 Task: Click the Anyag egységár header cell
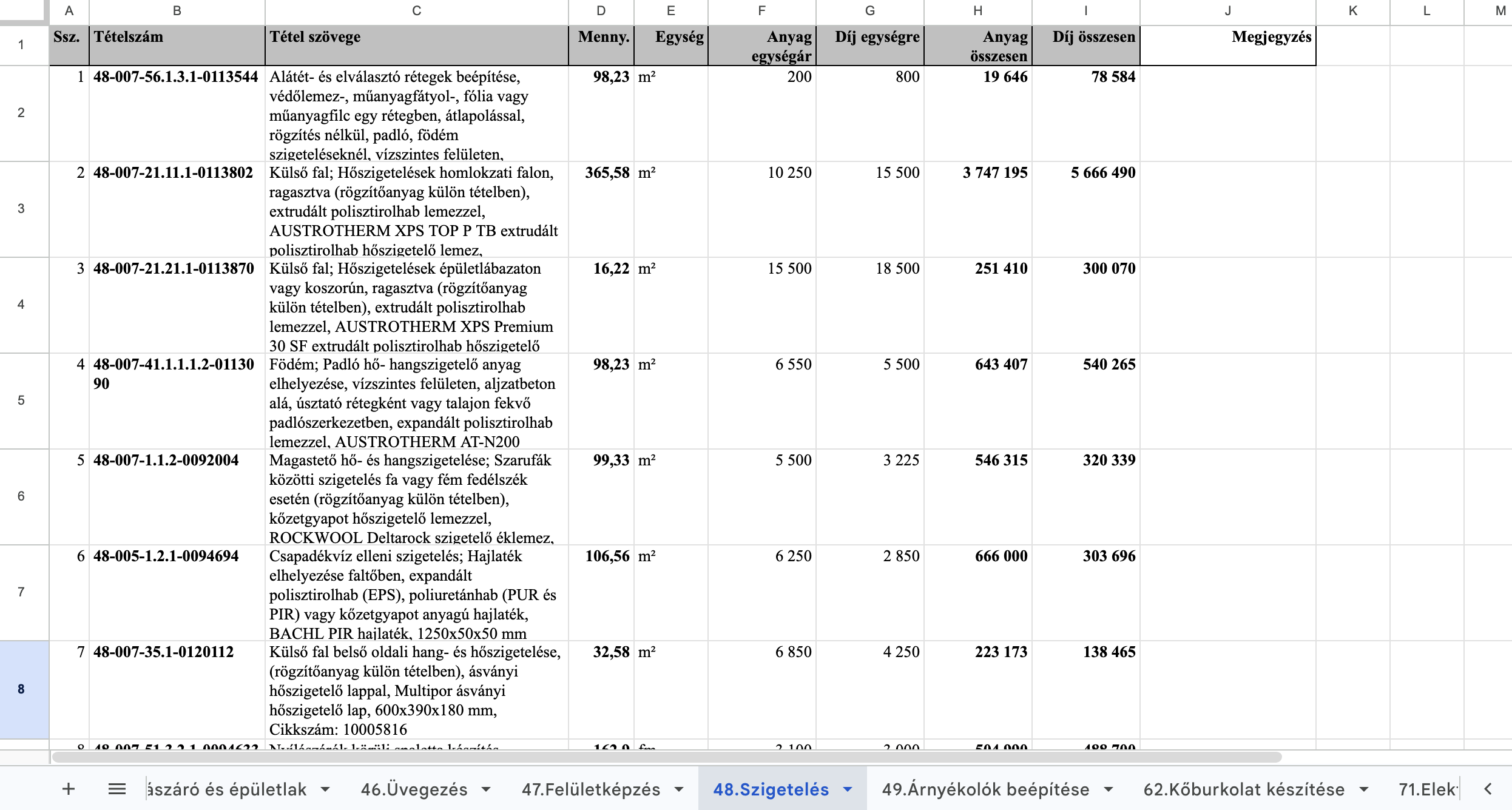point(762,45)
